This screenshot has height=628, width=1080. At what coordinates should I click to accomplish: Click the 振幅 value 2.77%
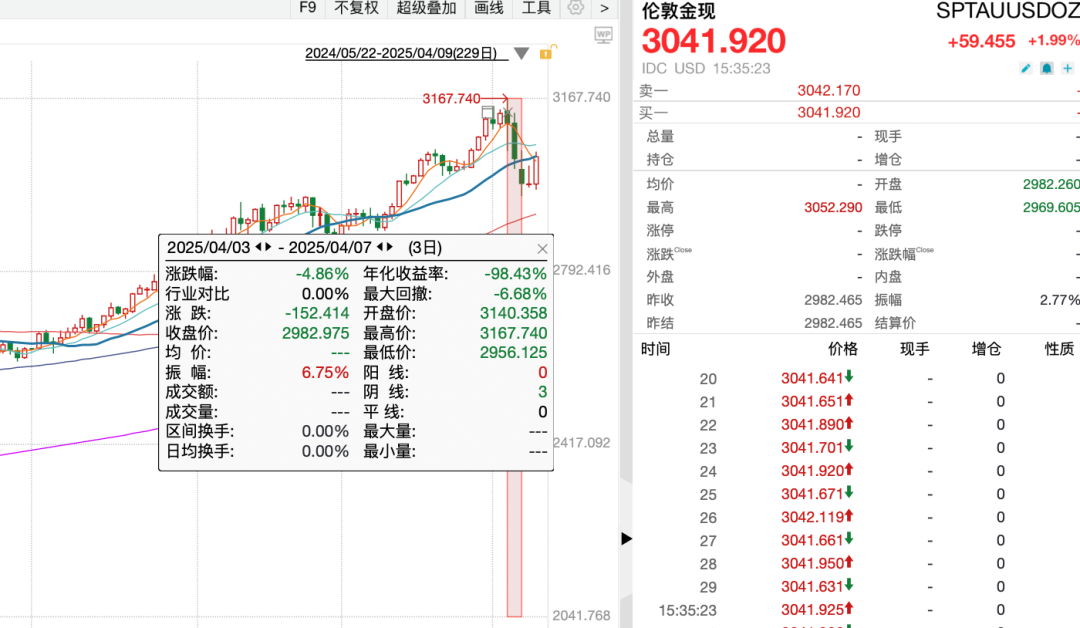click(x=1059, y=300)
